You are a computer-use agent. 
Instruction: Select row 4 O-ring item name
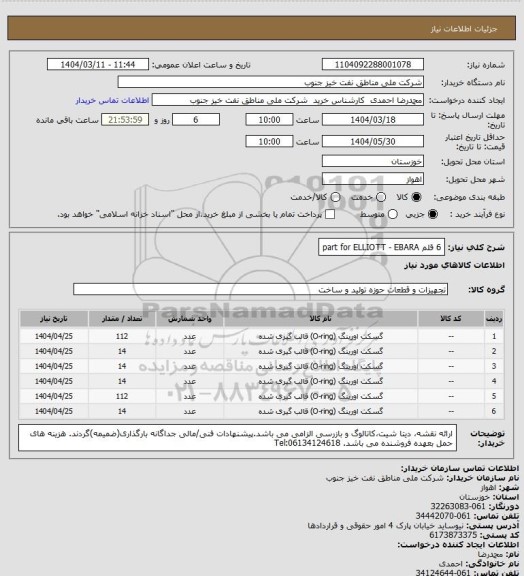(320, 381)
